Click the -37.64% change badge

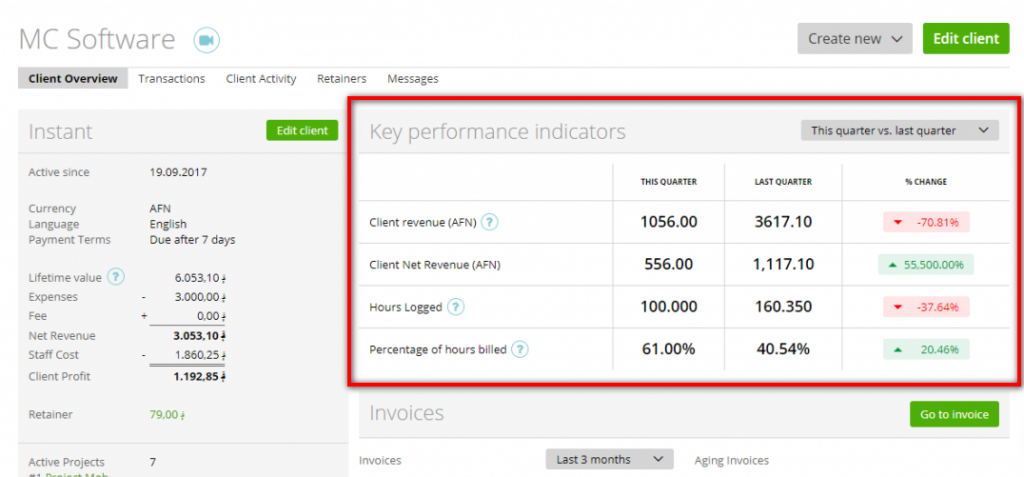tap(925, 306)
